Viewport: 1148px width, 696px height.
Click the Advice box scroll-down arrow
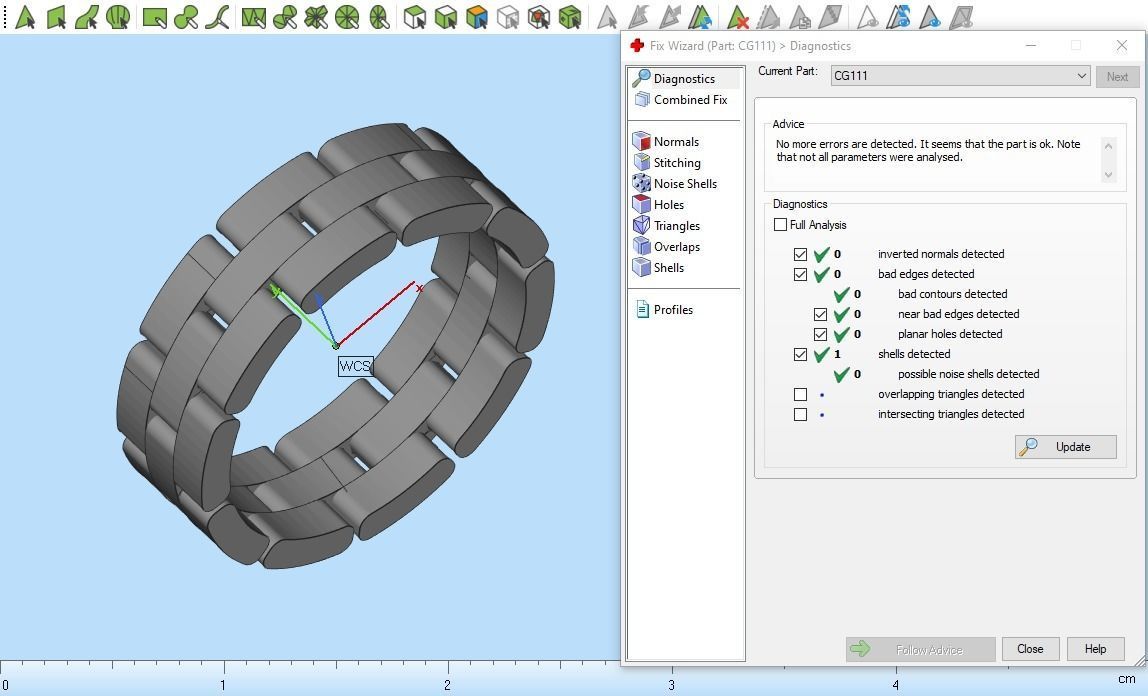pos(1108,175)
